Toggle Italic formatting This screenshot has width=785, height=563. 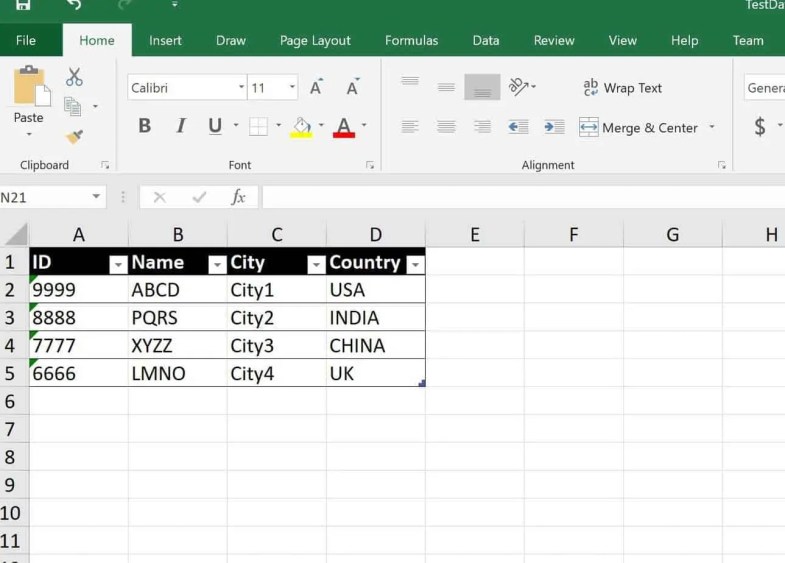pos(181,126)
